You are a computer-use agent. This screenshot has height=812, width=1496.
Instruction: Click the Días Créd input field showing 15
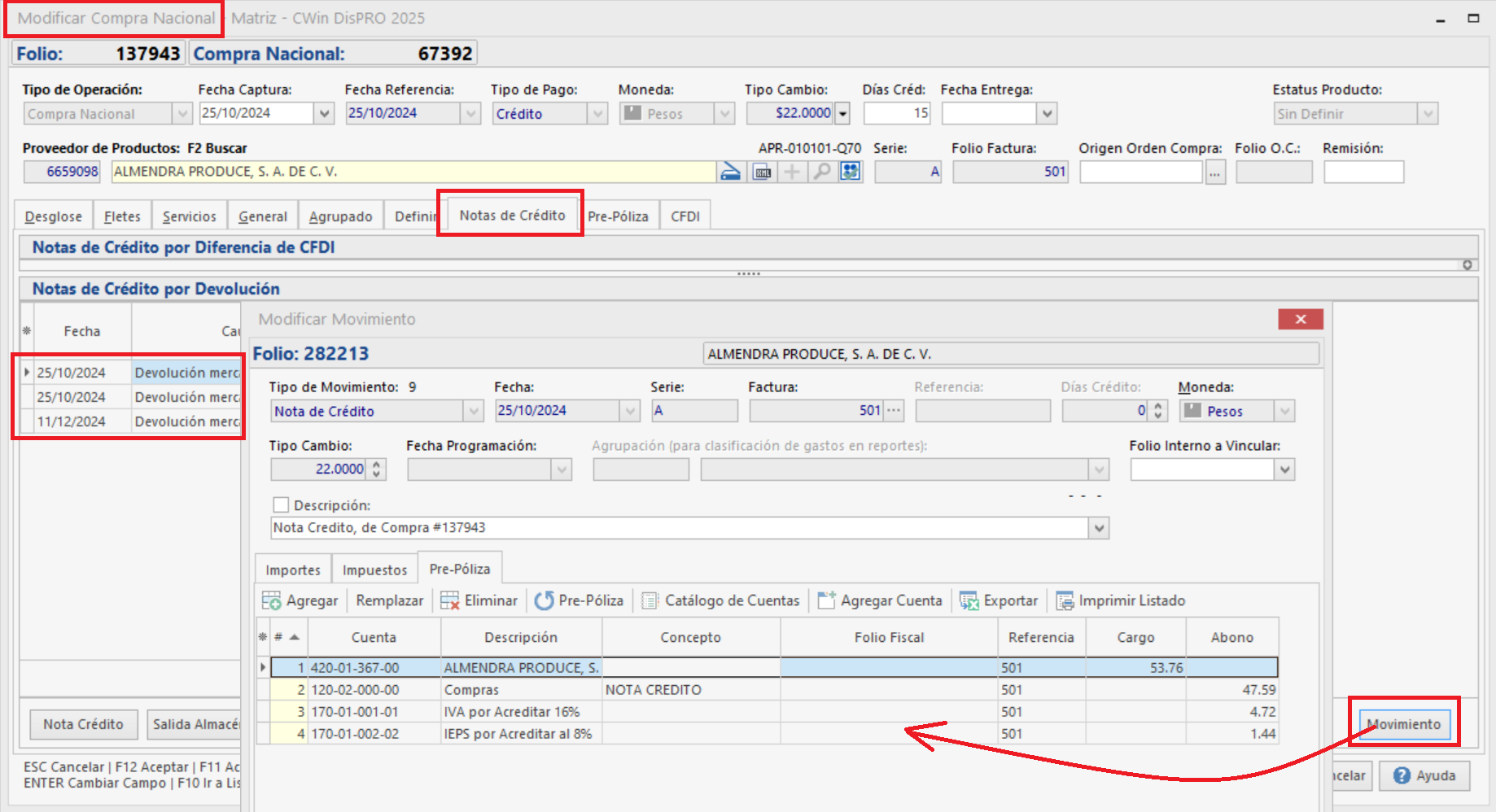click(x=897, y=114)
